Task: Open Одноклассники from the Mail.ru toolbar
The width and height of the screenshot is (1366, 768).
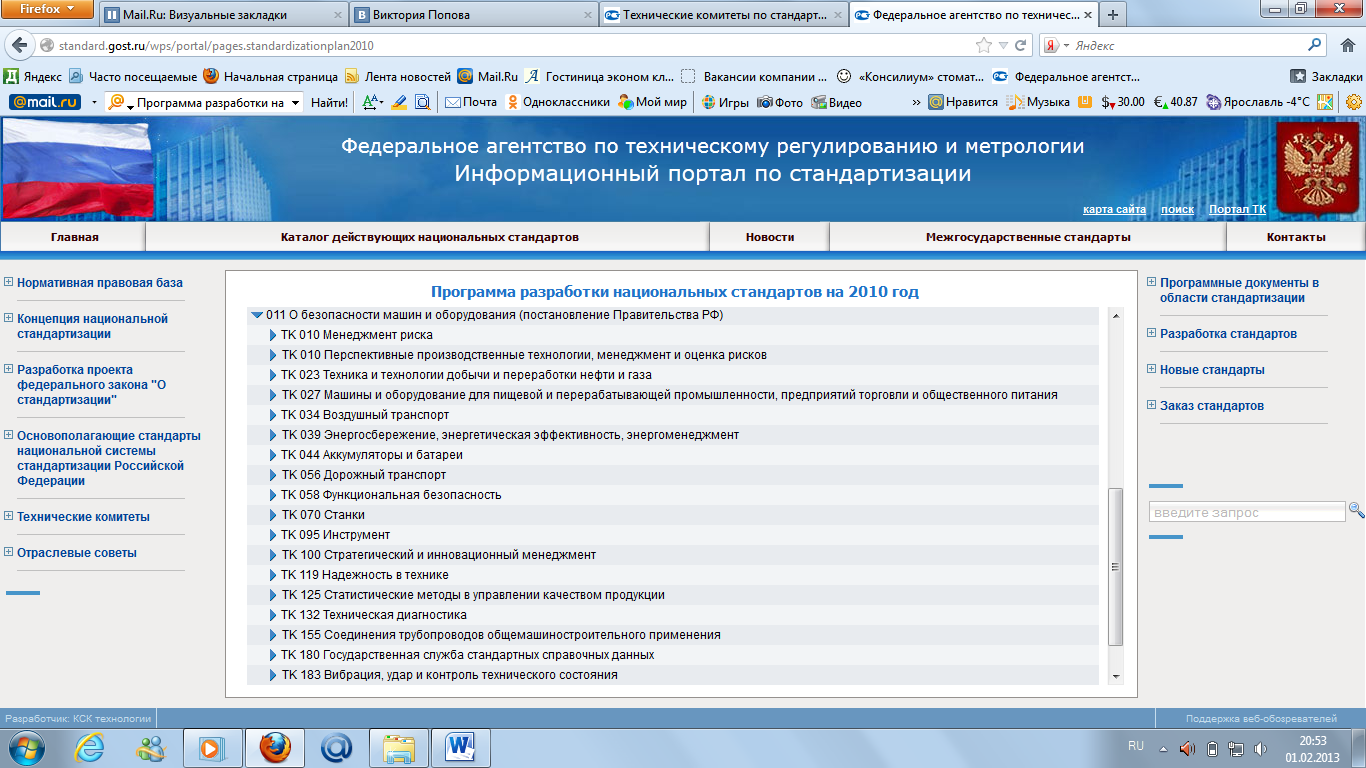Action: [558, 102]
